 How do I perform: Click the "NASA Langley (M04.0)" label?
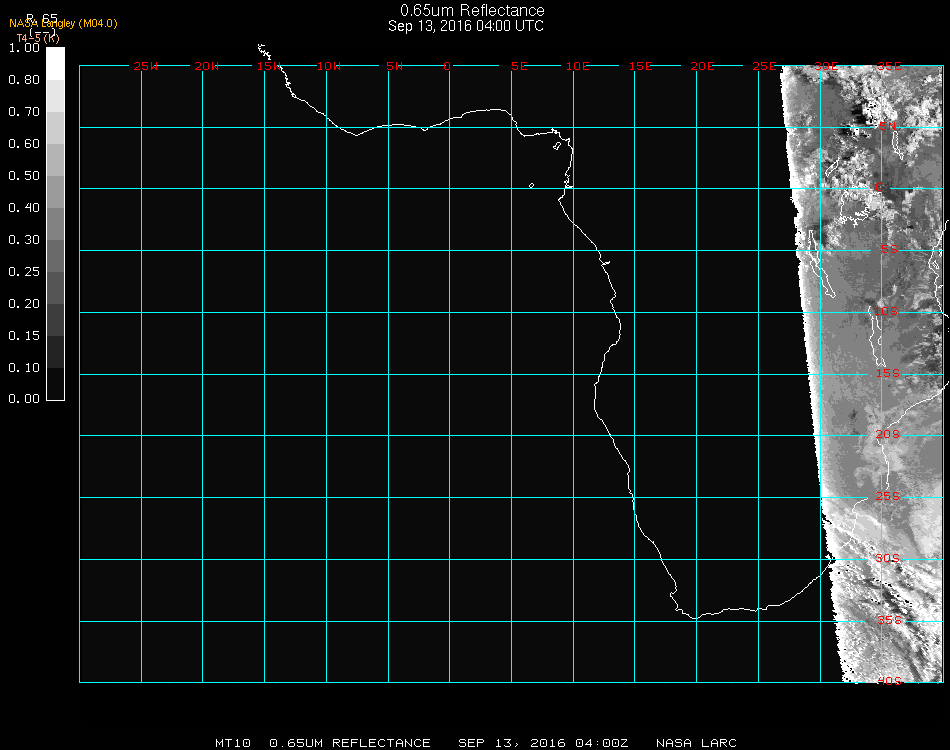point(63,23)
